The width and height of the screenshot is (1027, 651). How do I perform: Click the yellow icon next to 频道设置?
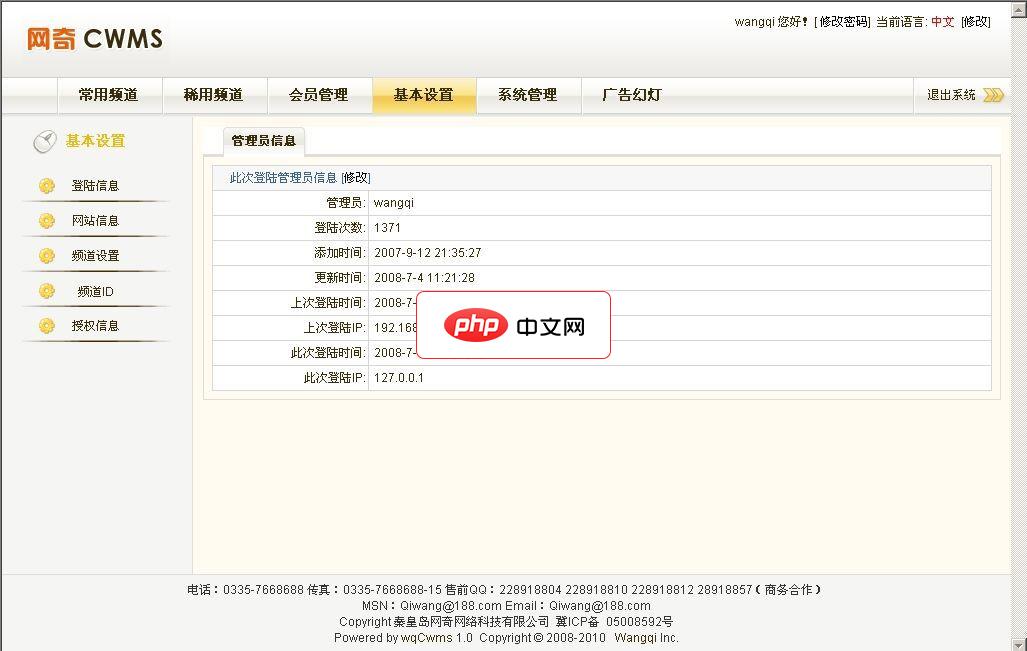[x=48, y=255]
